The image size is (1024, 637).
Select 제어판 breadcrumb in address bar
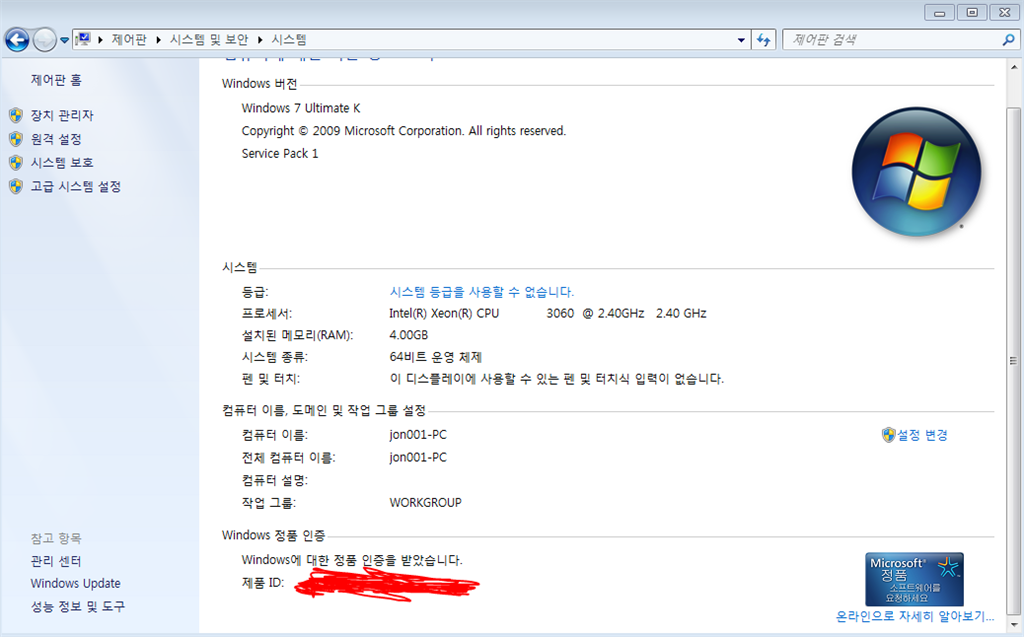(x=129, y=40)
